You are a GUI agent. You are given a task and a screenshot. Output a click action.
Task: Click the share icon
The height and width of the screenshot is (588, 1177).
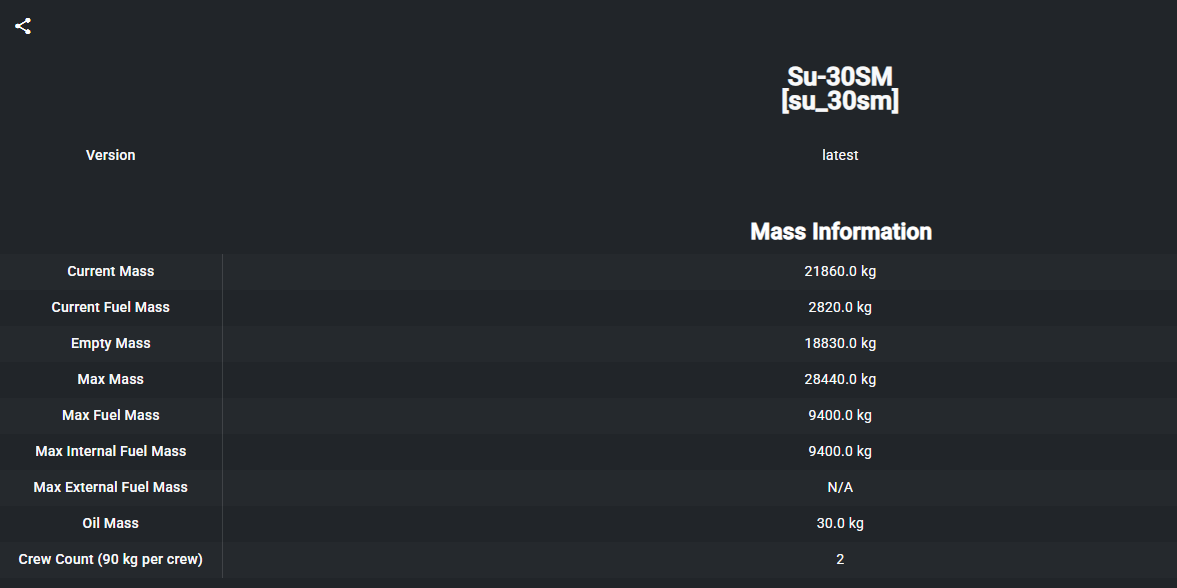tap(23, 26)
